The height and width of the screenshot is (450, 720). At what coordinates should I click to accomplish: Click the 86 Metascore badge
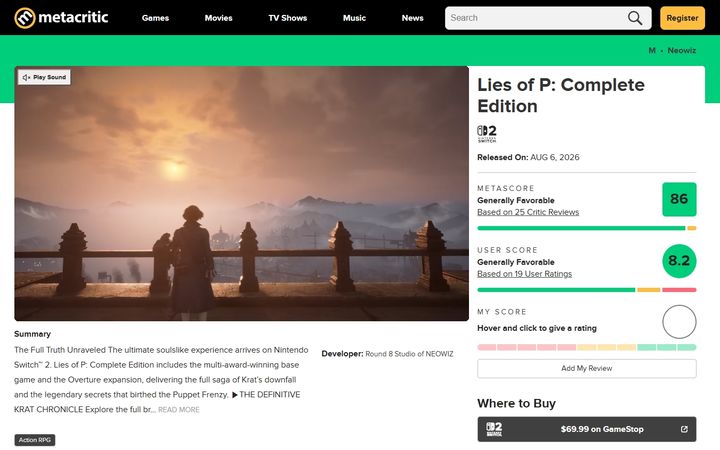point(679,199)
